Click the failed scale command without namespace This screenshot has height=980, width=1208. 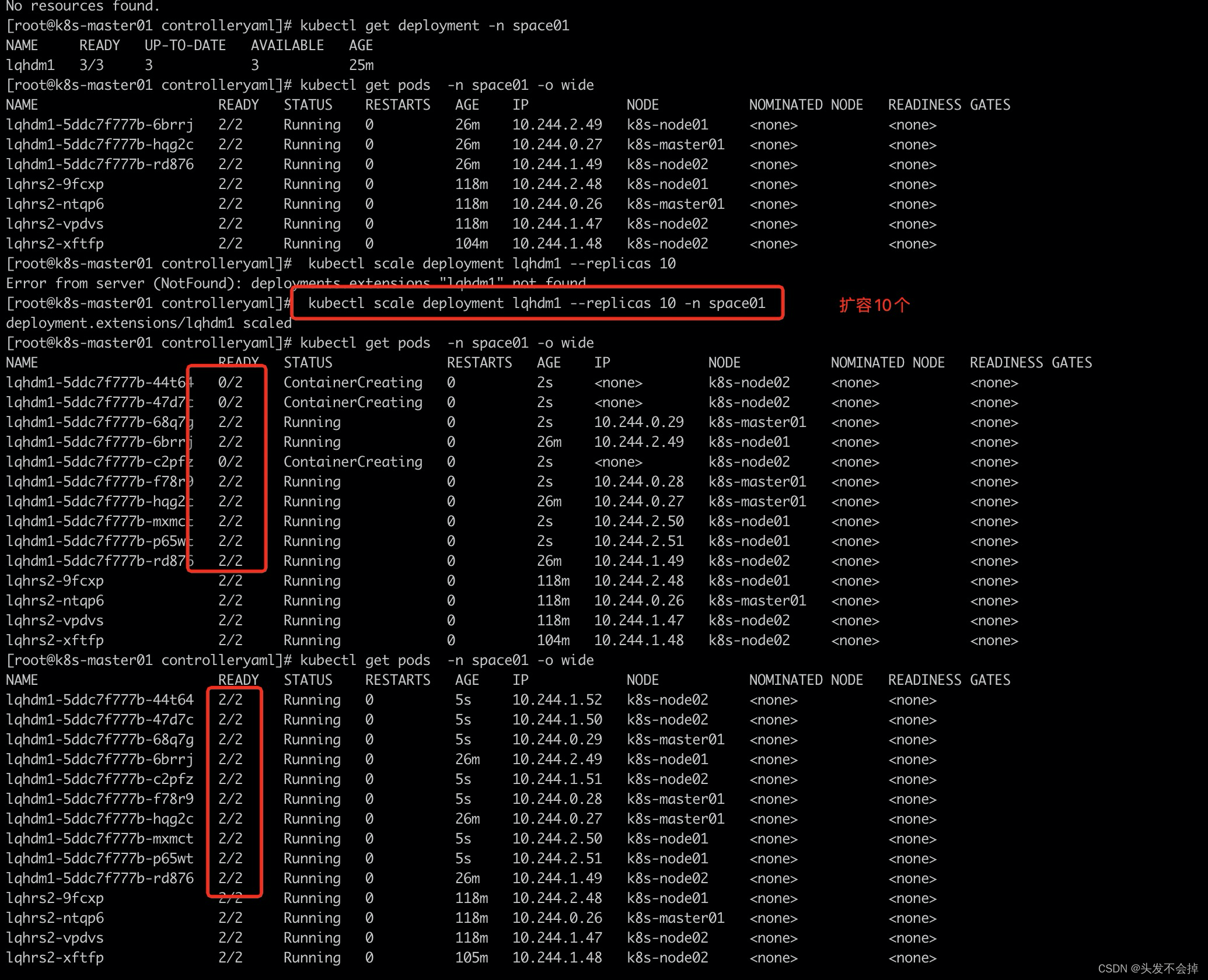(491, 264)
